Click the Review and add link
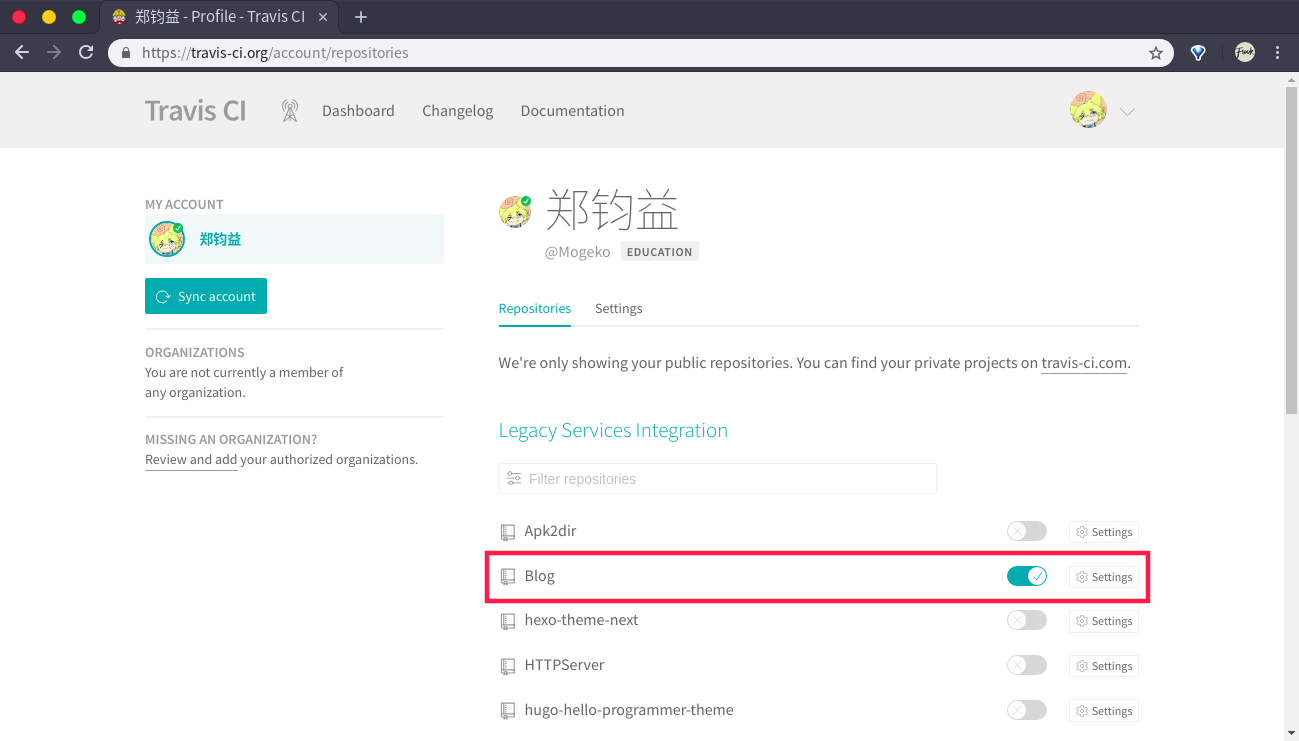This screenshot has width=1299, height=741. [x=191, y=460]
